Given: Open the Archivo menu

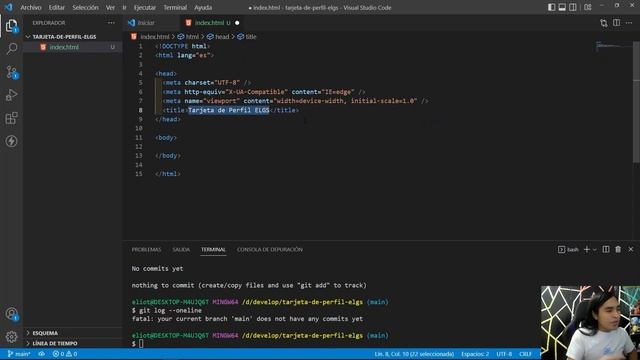Looking at the screenshot, I should 31,7.
